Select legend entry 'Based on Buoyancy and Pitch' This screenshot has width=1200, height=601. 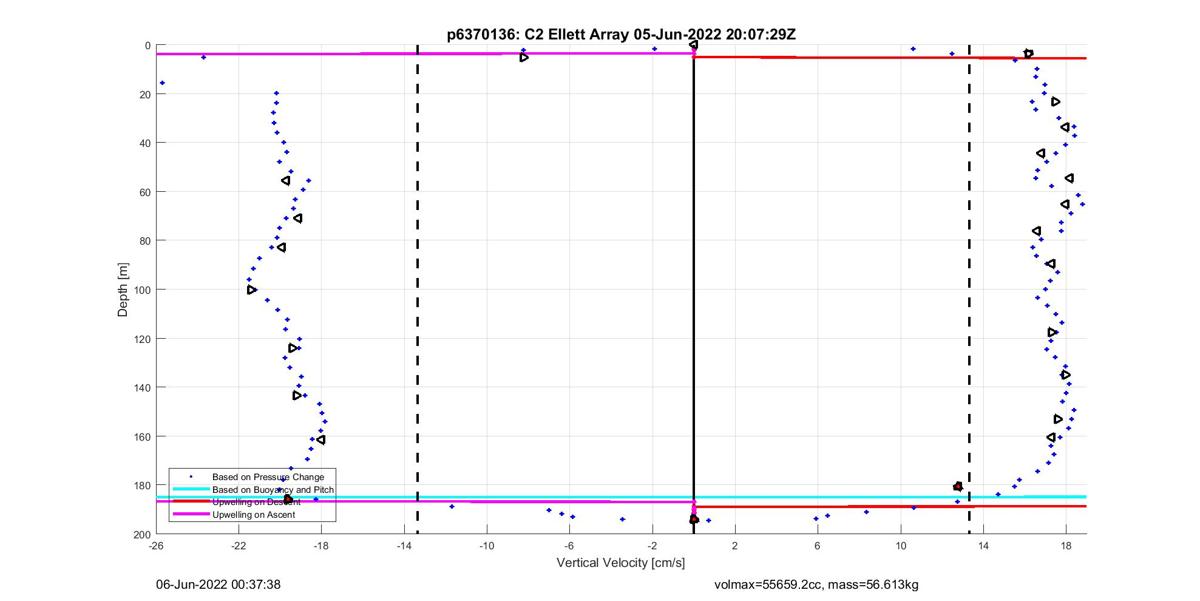273,489
